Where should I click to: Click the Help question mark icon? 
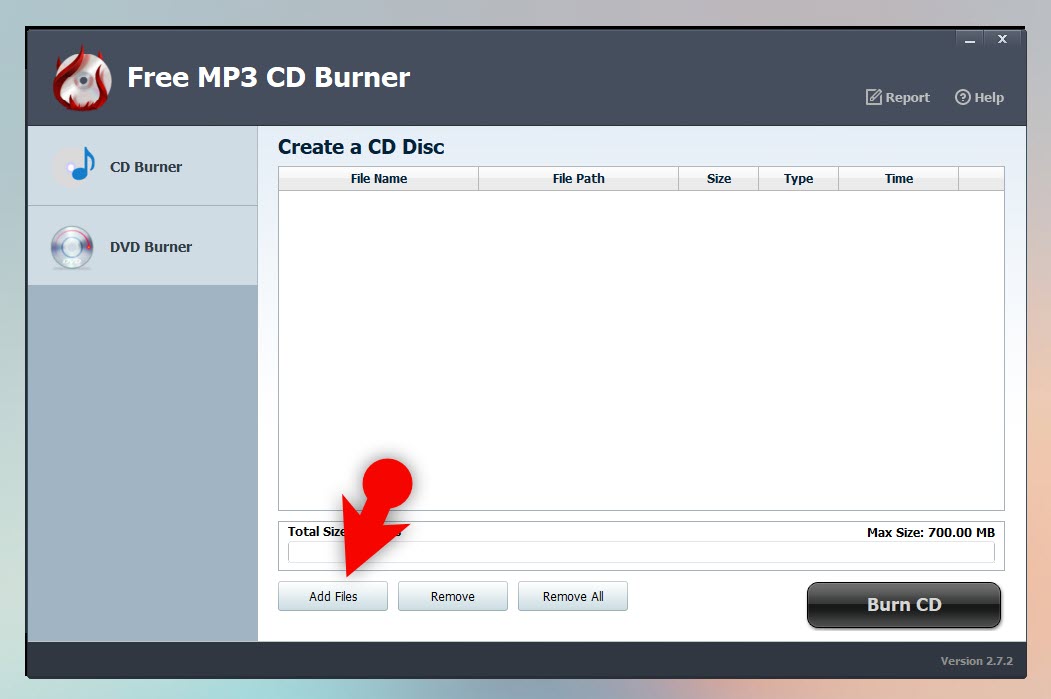point(963,97)
